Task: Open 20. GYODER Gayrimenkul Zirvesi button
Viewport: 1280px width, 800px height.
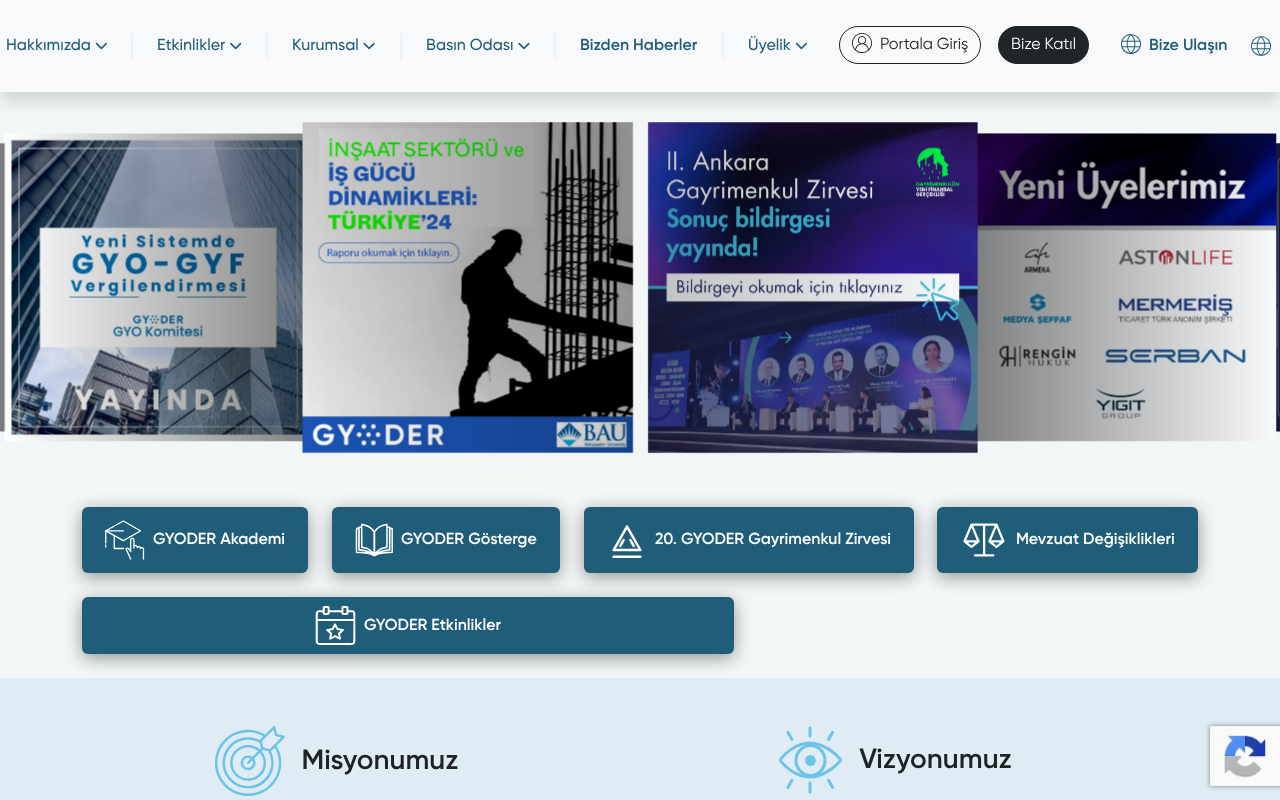Action: pyautogui.click(x=749, y=540)
